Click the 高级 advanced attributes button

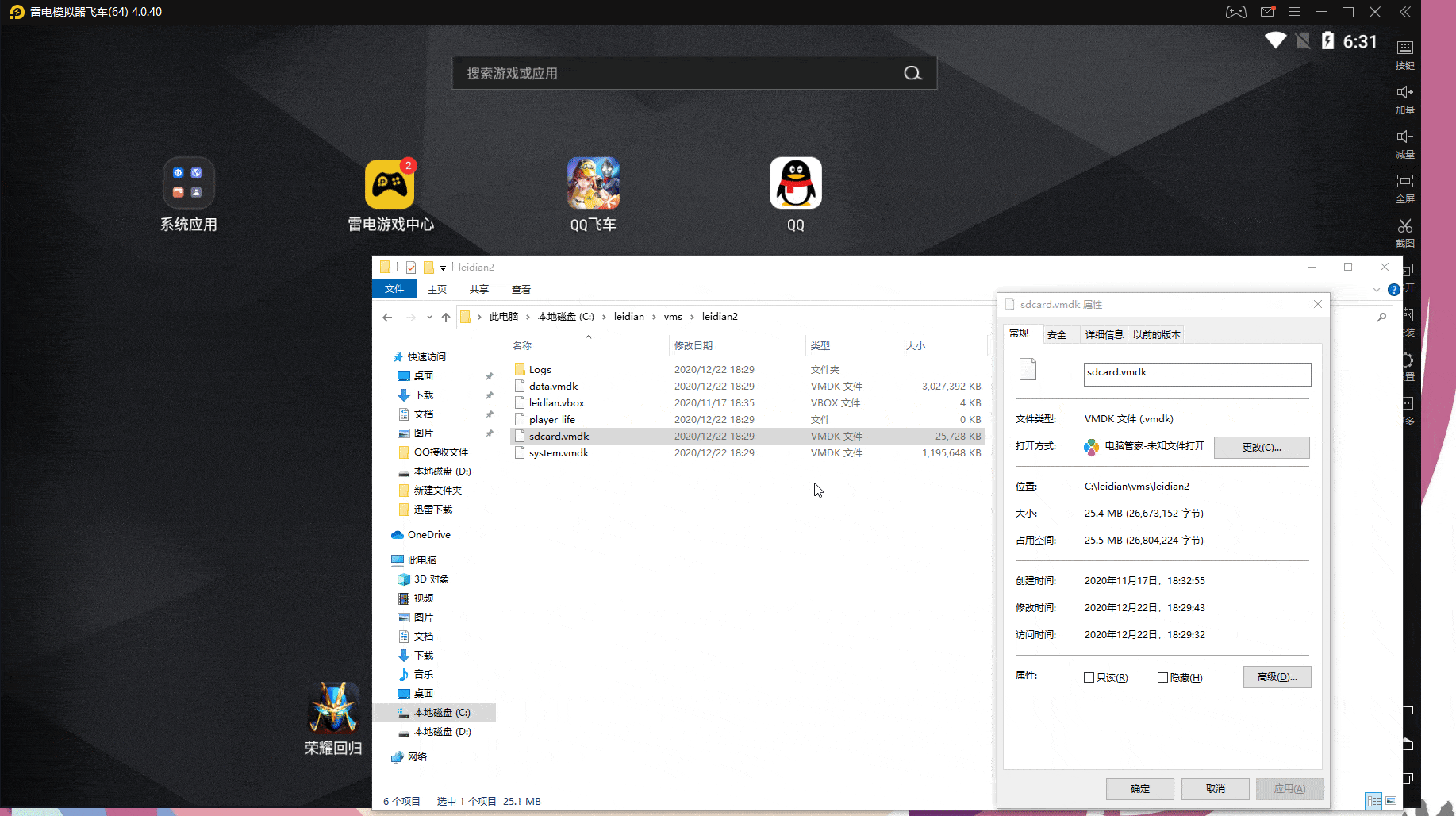(x=1277, y=677)
